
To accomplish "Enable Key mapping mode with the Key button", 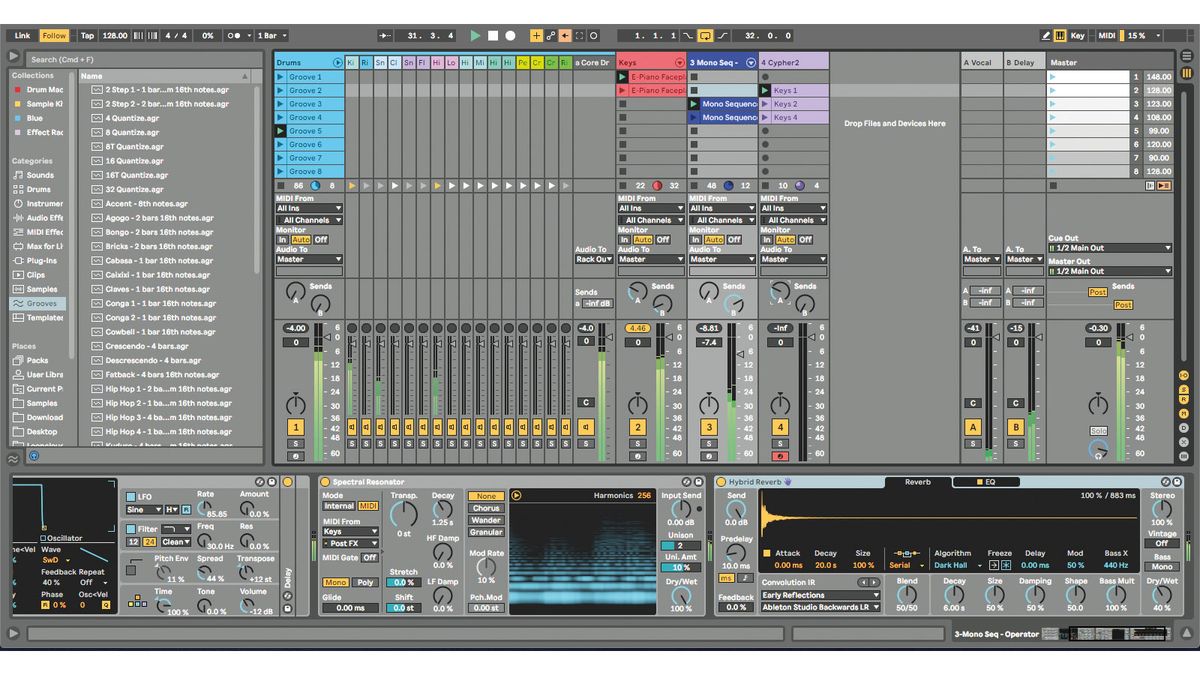I will point(1078,35).
